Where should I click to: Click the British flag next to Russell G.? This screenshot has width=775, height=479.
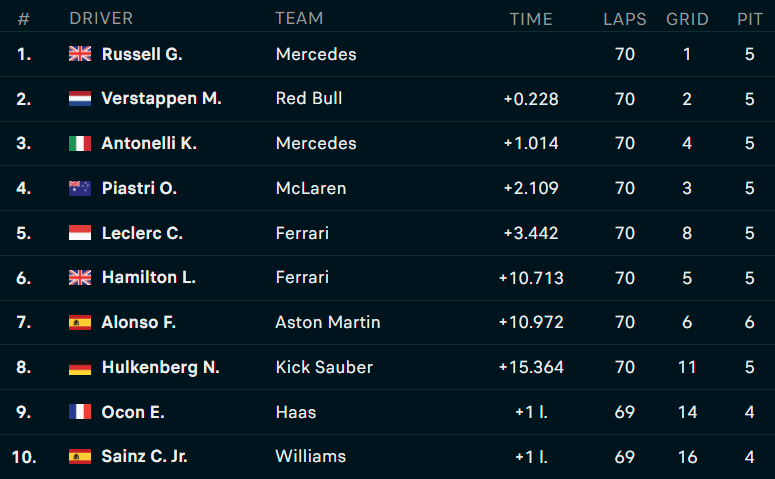pos(80,54)
